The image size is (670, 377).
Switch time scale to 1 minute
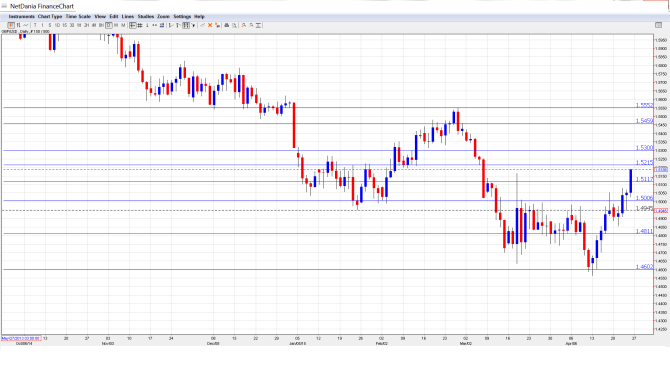click(42, 26)
